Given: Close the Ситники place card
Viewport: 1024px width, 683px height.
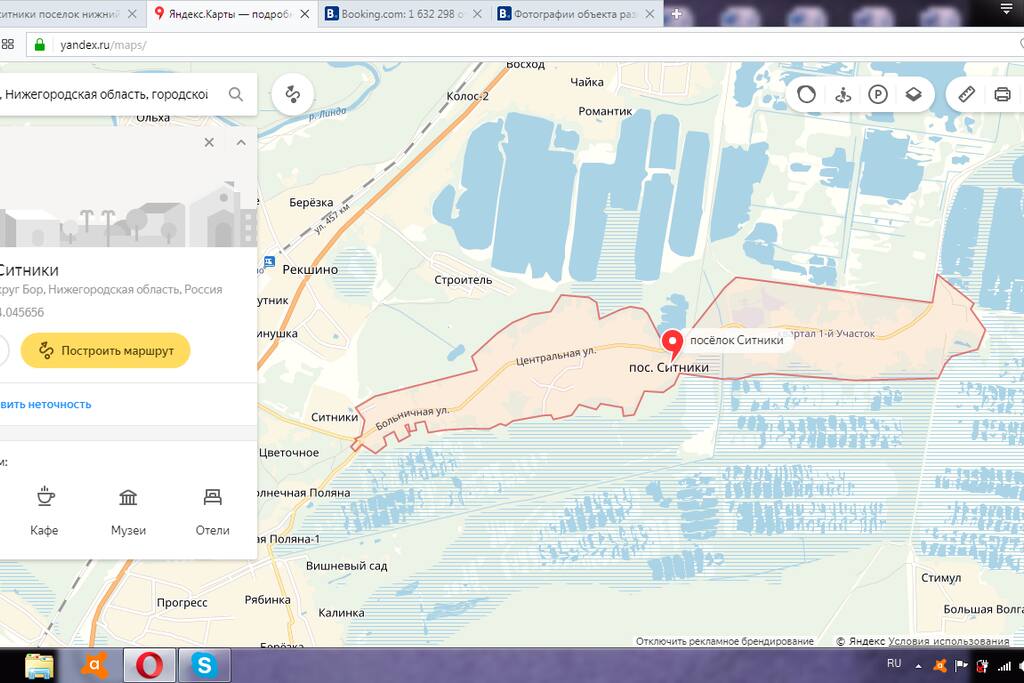Looking at the screenshot, I should click(209, 142).
